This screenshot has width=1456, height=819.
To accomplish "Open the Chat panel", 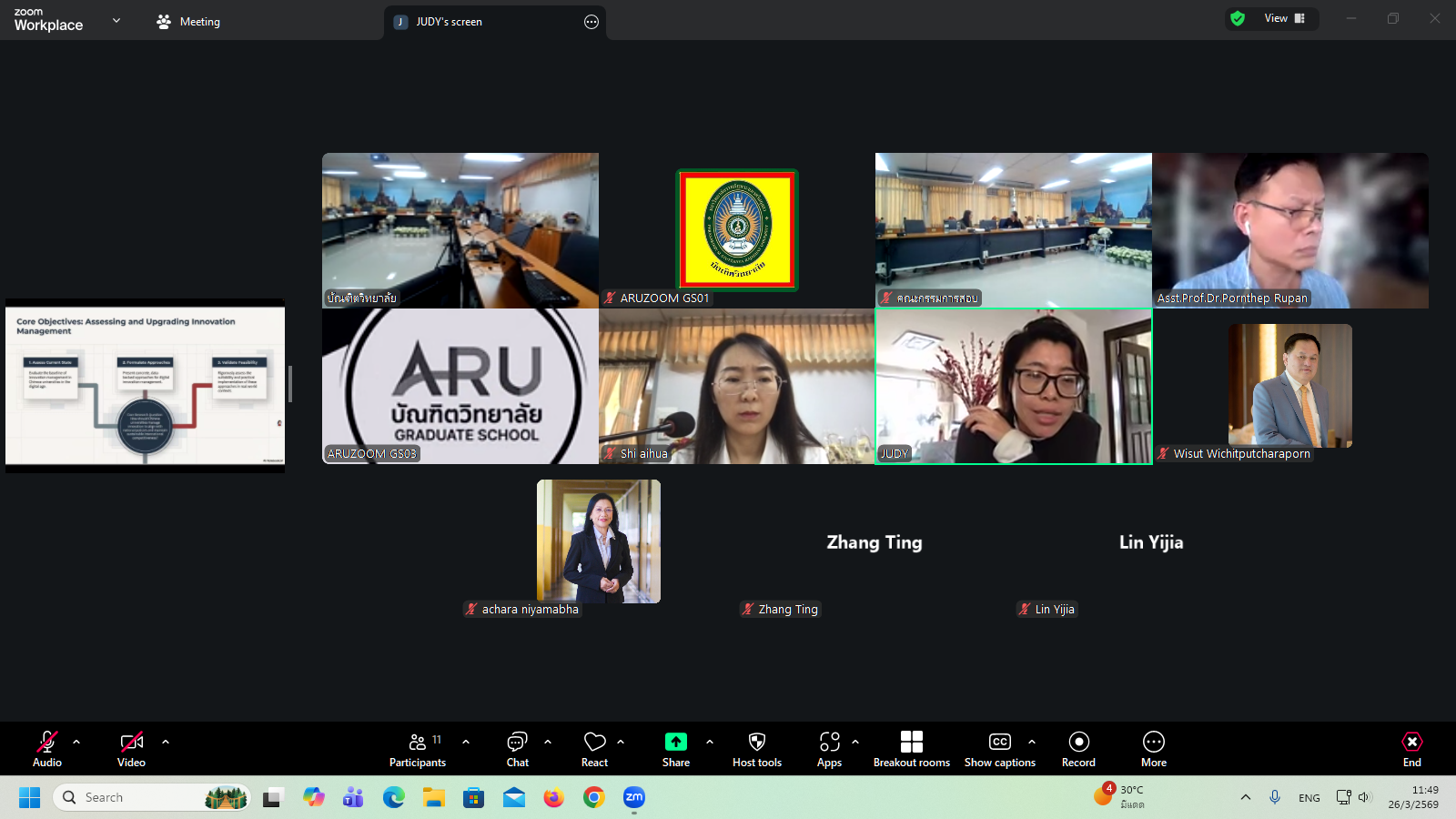I will (x=517, y=749).
